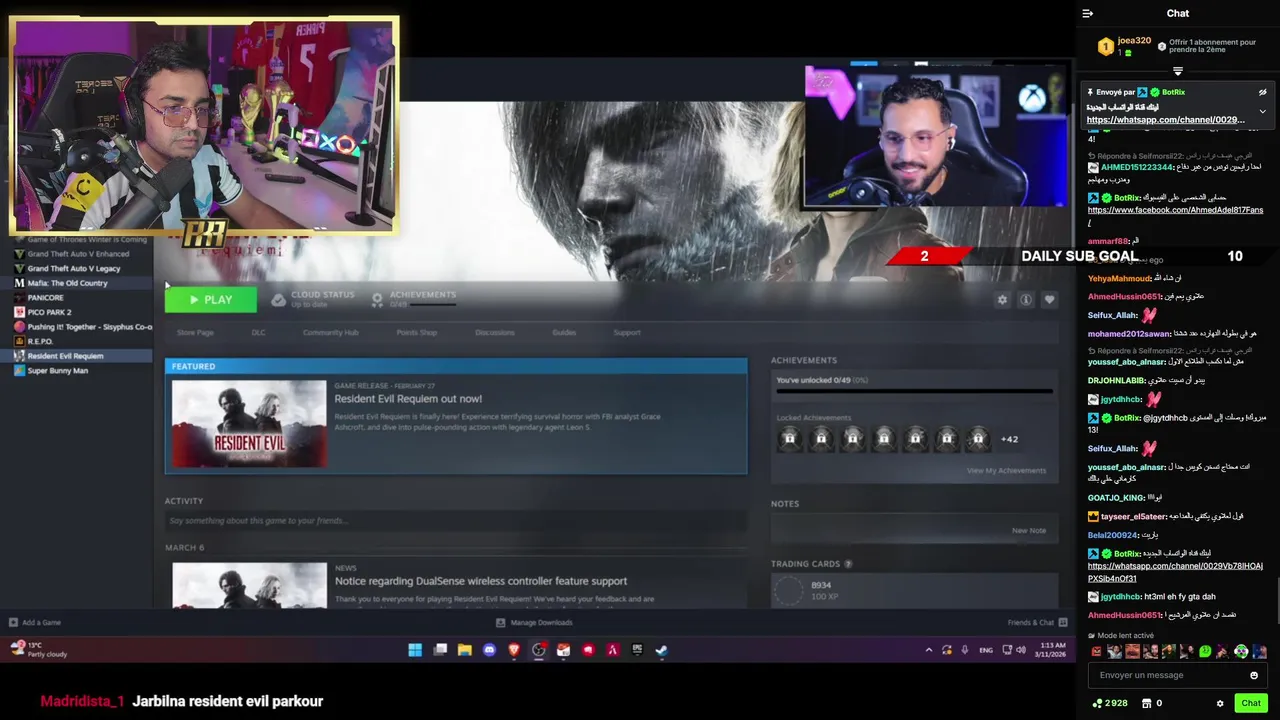Open the Store Page tab
Screen dimensions: 1280x720
click(195, 332)
